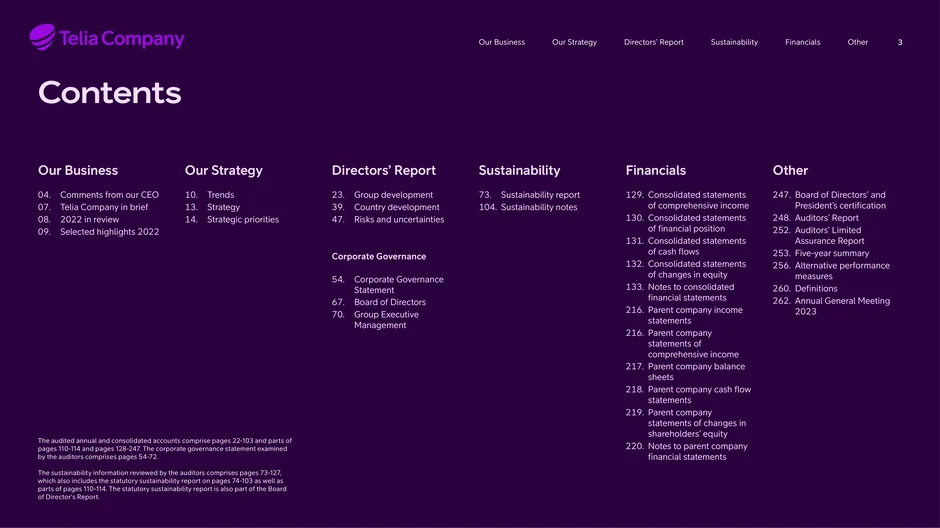Screen dimensions: 940x528
Task: Open Risks and uncertainties entry
Action: 388,219
